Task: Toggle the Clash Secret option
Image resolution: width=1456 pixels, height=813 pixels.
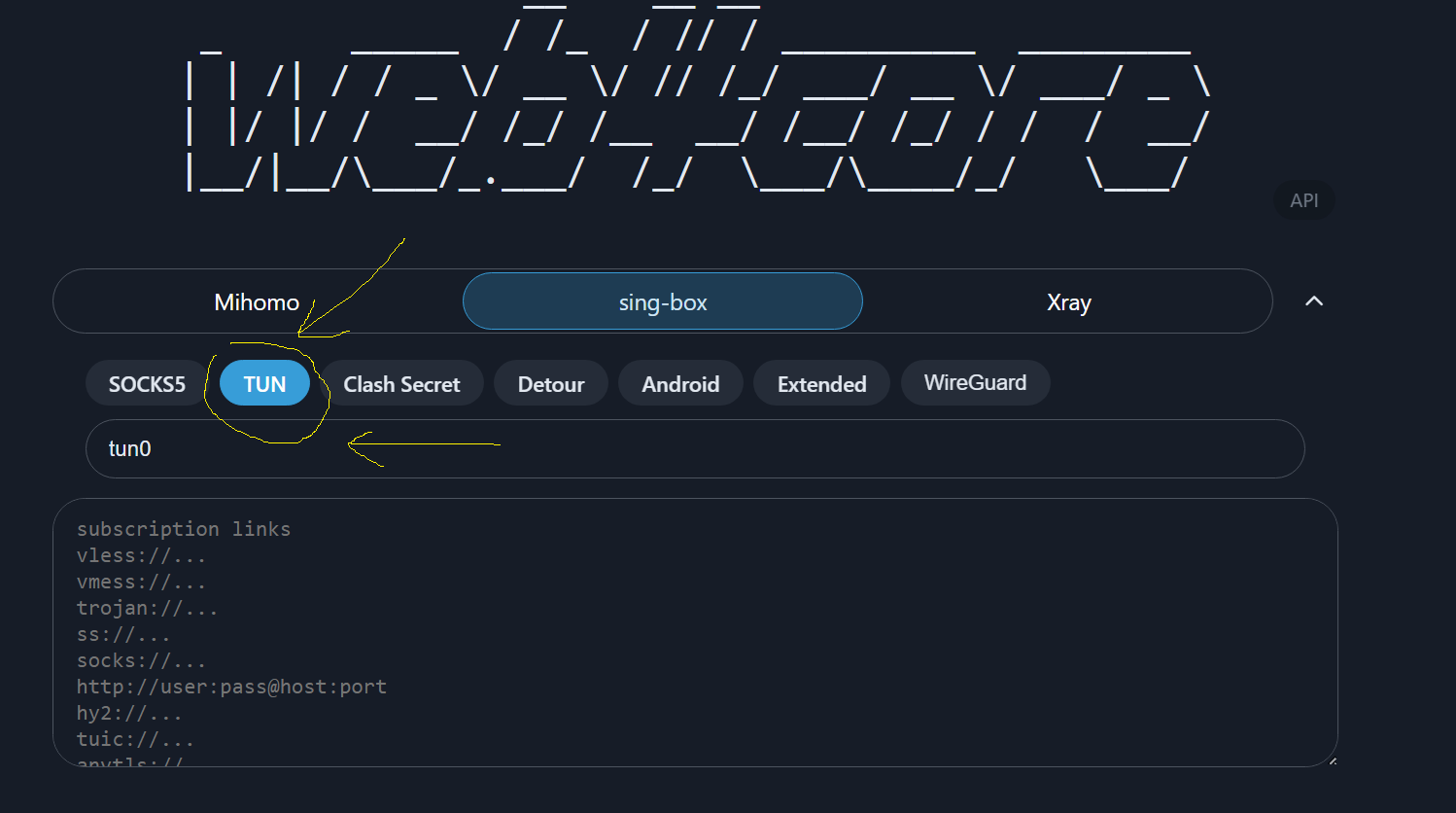Action: (401, 384)
